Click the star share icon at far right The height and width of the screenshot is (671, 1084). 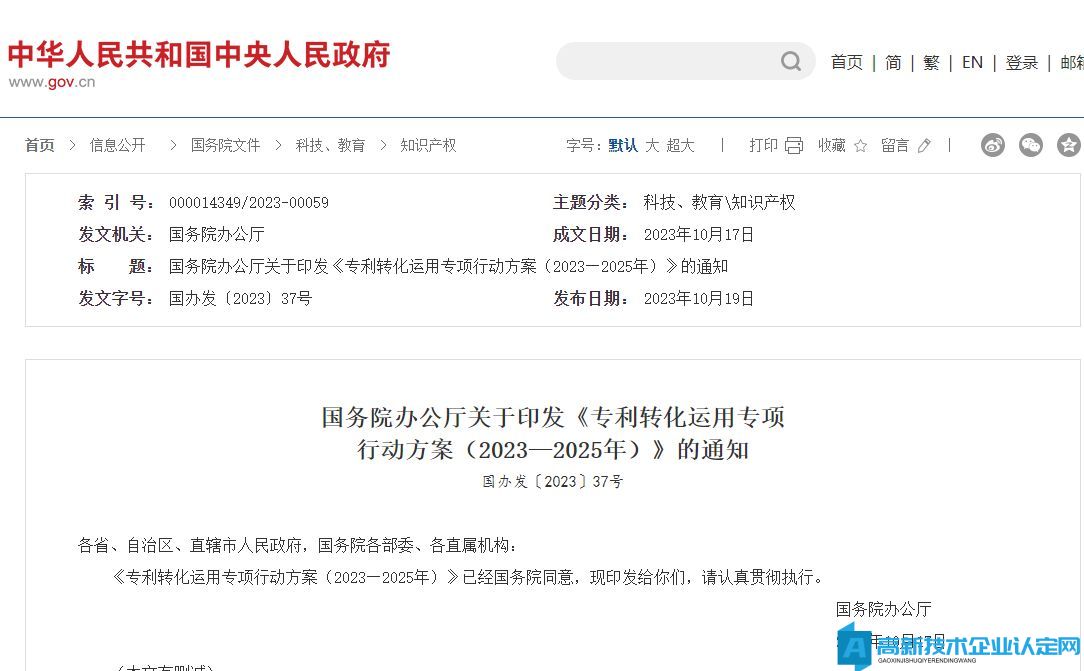click(1069, 145)
